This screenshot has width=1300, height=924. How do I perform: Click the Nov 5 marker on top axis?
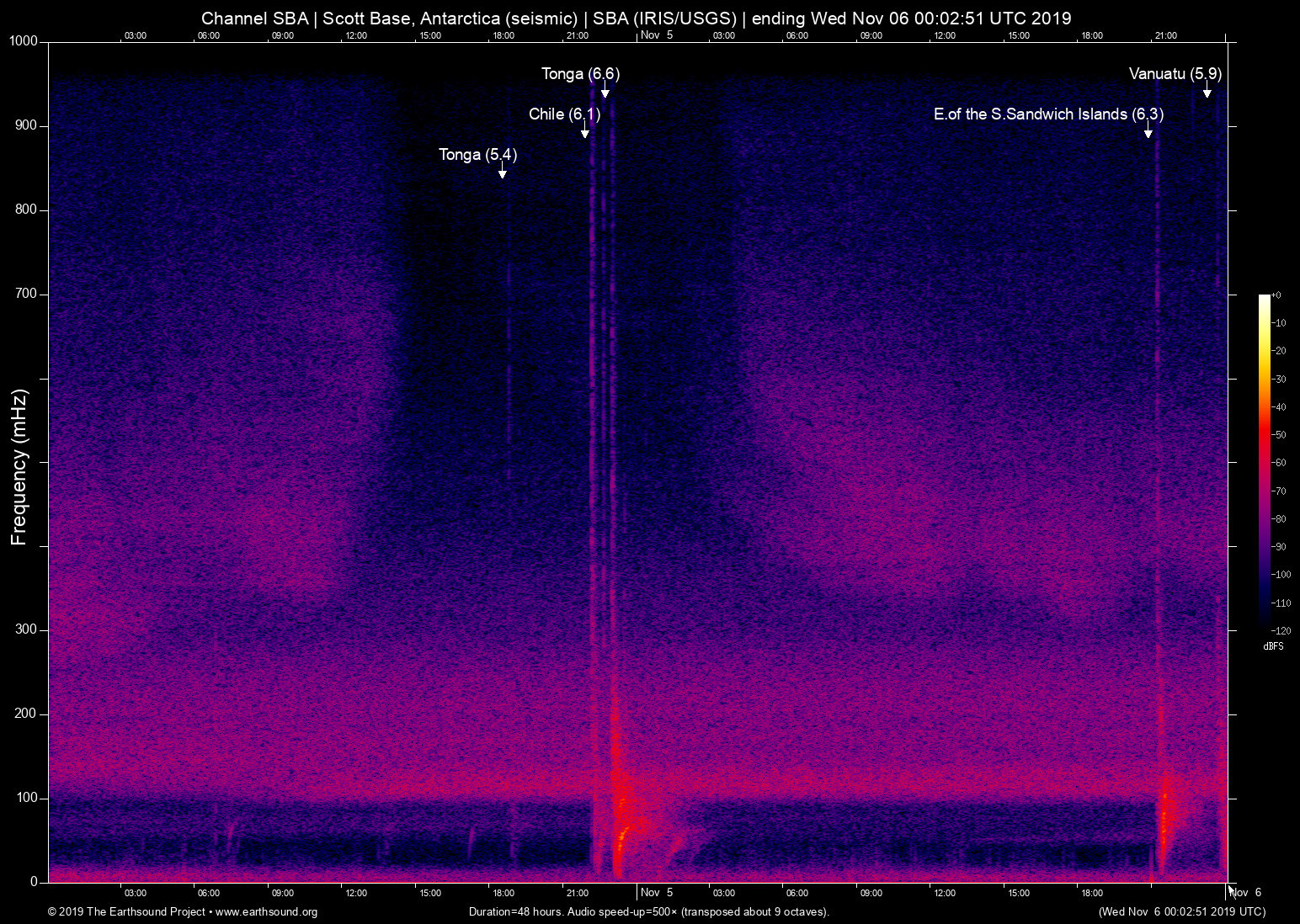(x=657, y=35)
